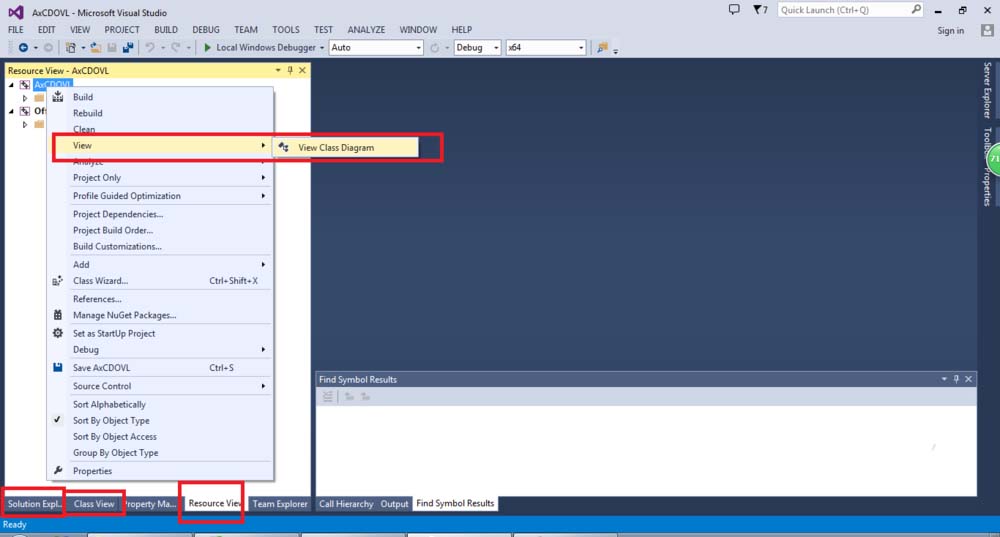Pin the Resource View panel

[x=290, y=71]
